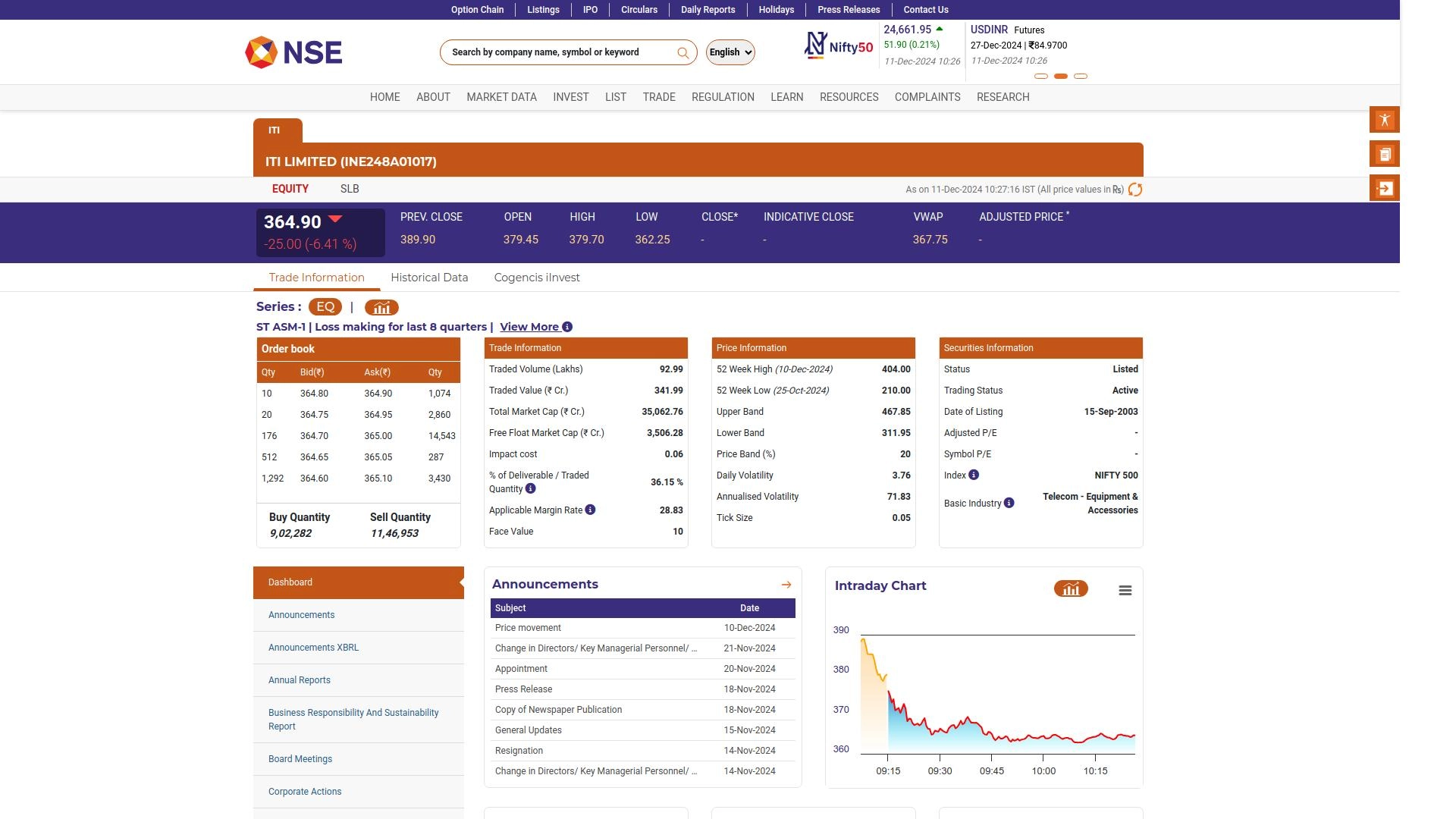This screenshot has height=819, width=1456.
Task: Open the accessibility options icon
Action: (x=1384, y=120)
